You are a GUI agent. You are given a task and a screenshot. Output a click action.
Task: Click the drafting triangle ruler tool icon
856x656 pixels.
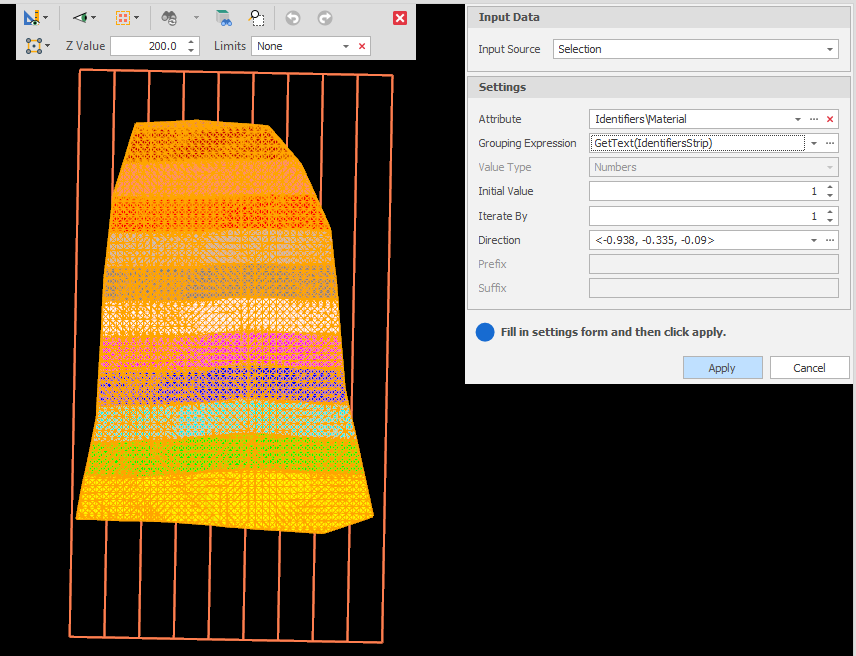pos(33,18)
